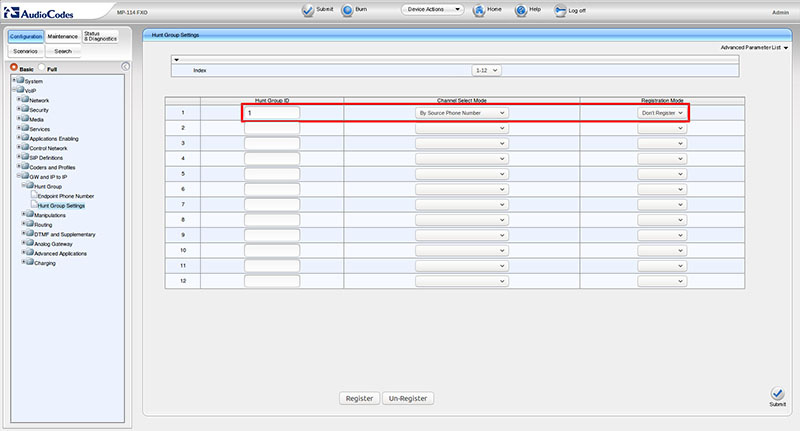
Task: Click the Submit checkmark icon in top toolbar
Action: pyautogui.click(x=308, y=10)
